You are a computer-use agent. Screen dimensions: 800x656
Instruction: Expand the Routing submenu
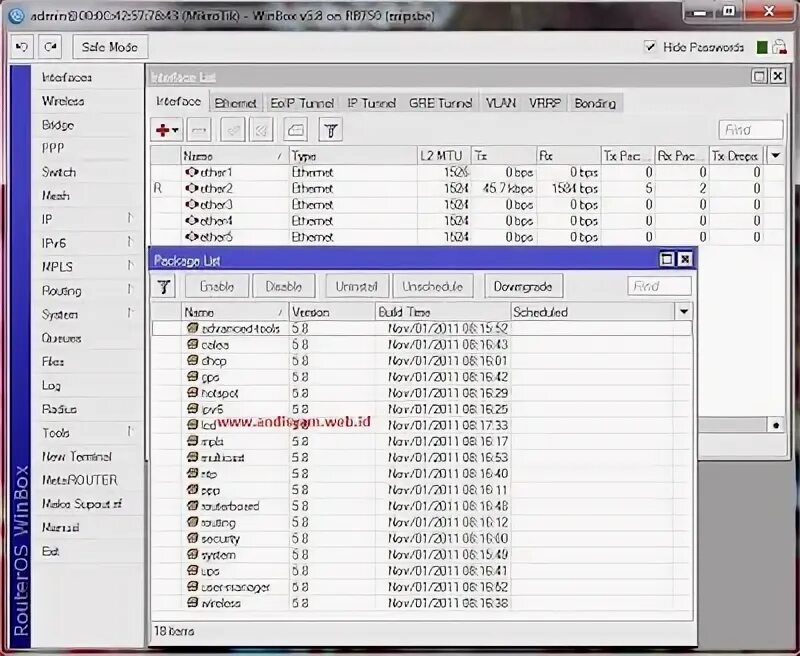(130, 290)
